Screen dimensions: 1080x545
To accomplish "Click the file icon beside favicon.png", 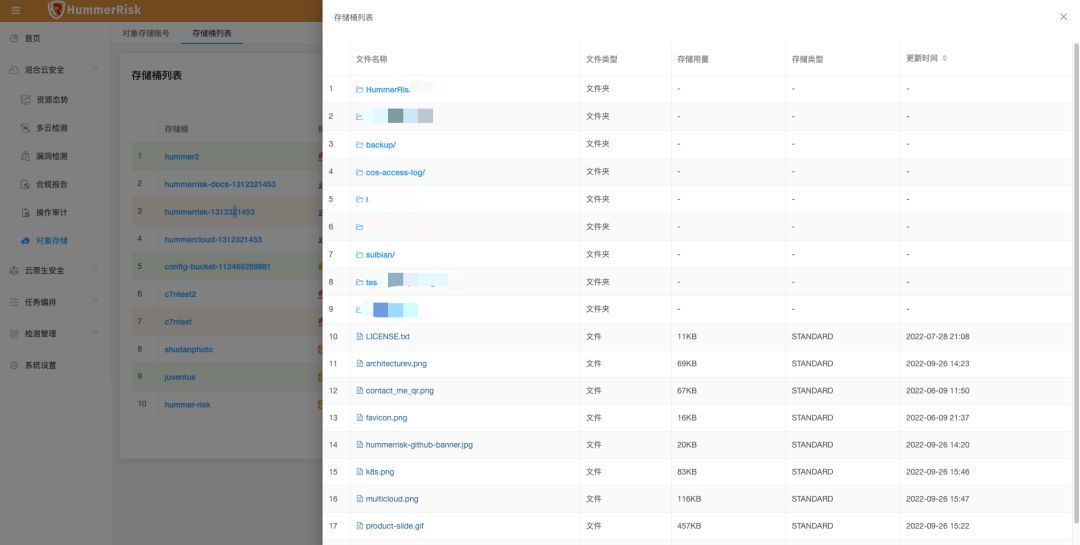I will click(359, 418).
